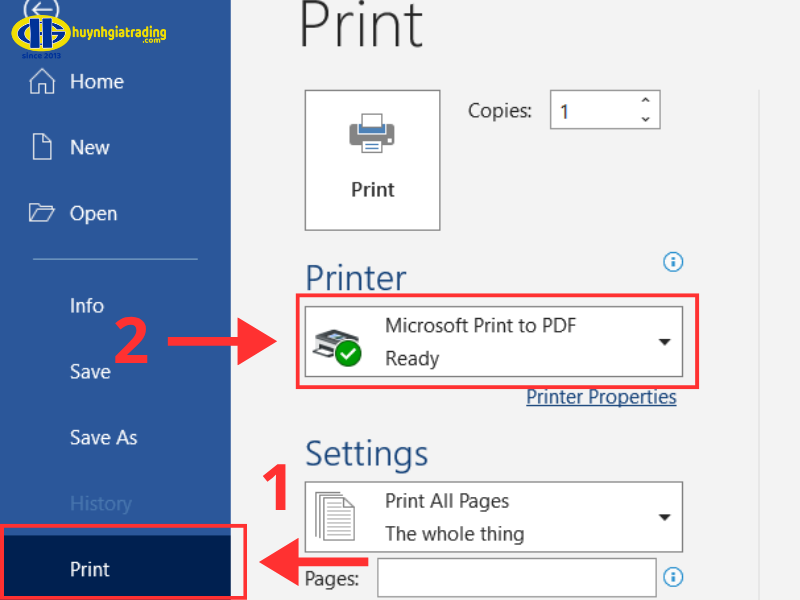Viewport: 800px width, 600px height.
Task: Expand the Print All Pages dropdown
Action: (x=664, y=517)
